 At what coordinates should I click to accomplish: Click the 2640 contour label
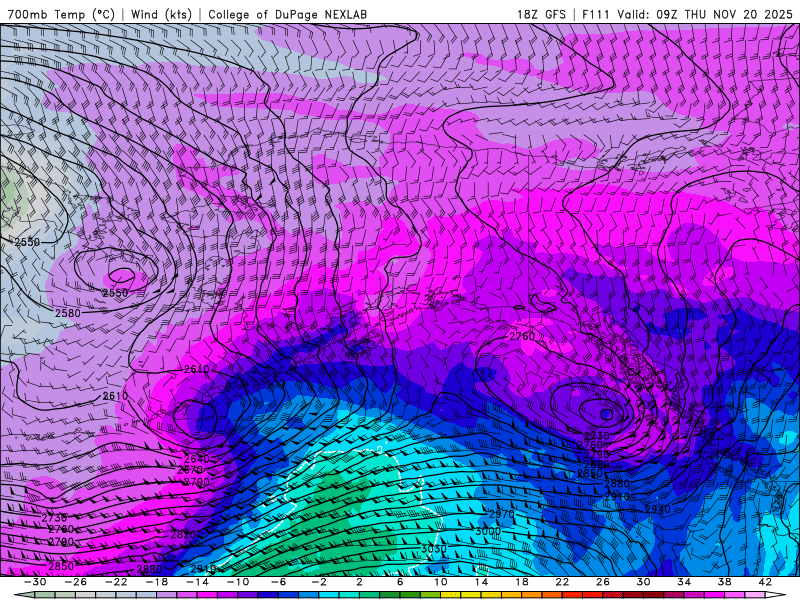196,459
